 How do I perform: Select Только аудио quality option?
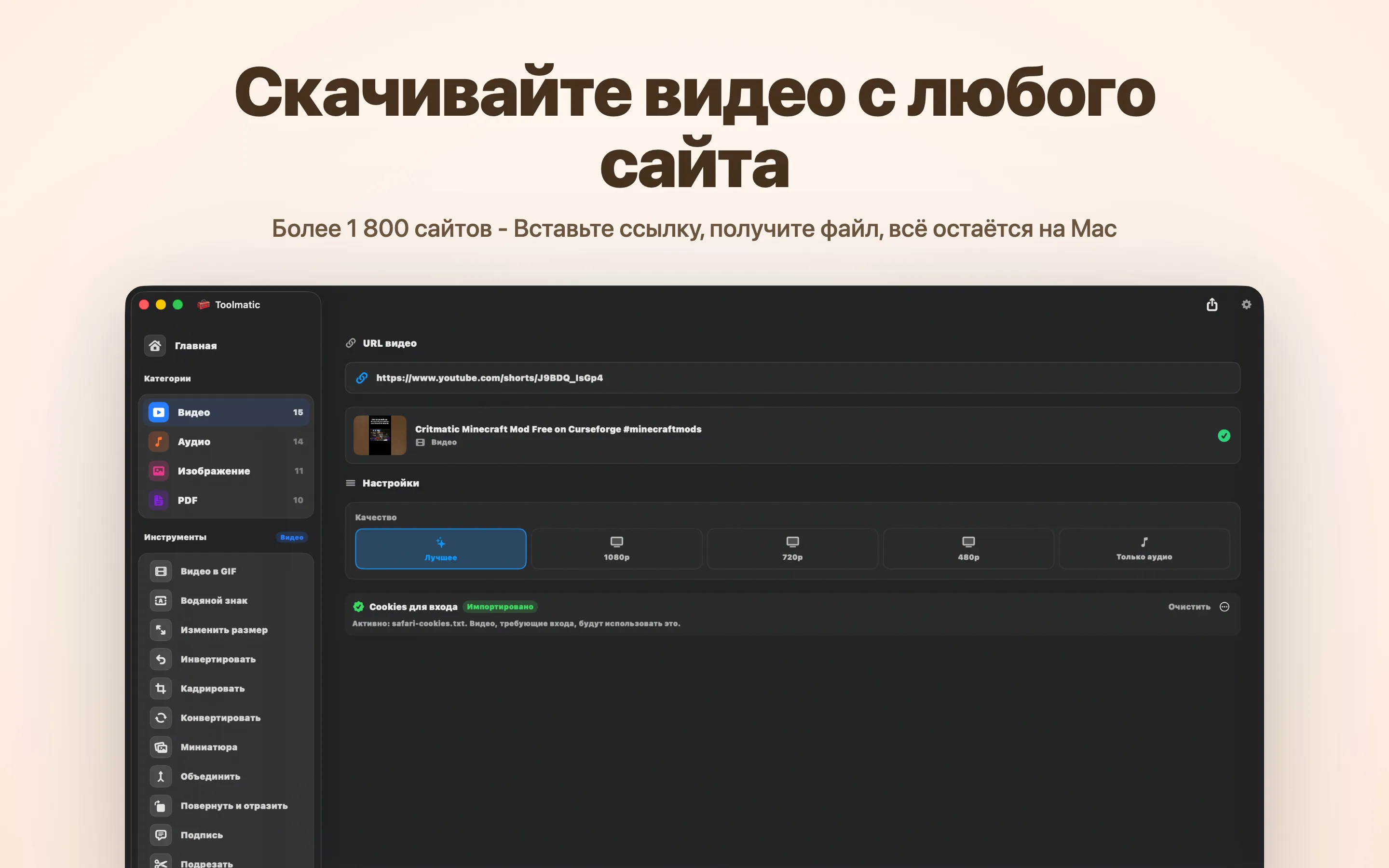click(1144, 549)
